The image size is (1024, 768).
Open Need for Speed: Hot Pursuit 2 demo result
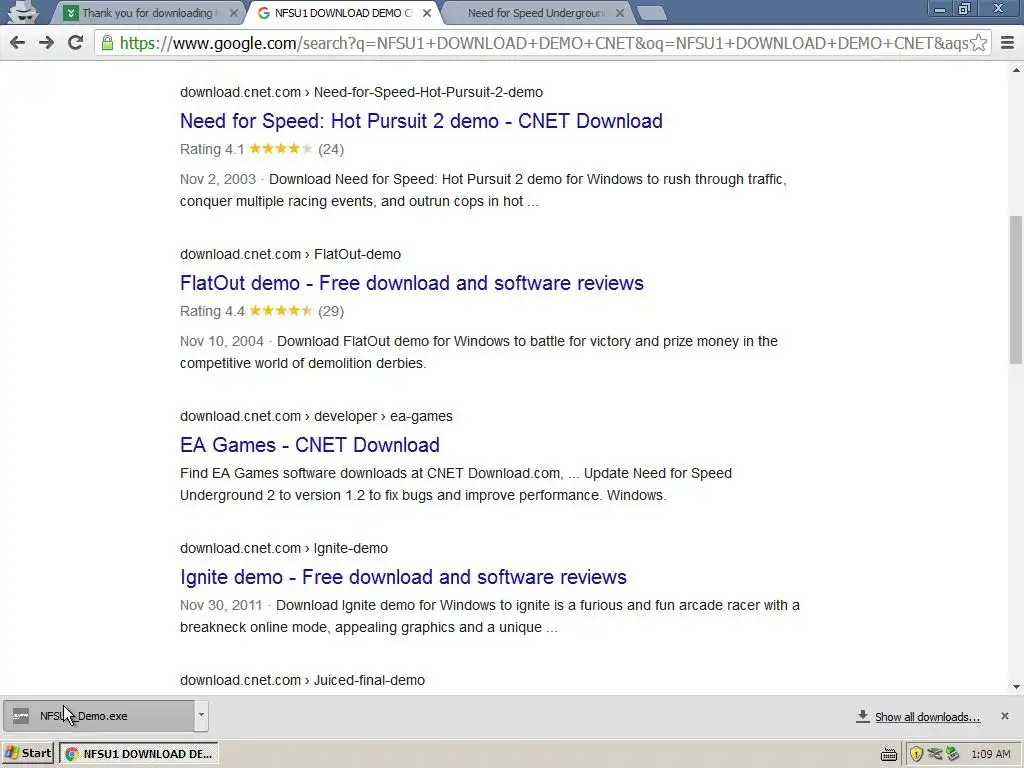click(x=421, y=121)
